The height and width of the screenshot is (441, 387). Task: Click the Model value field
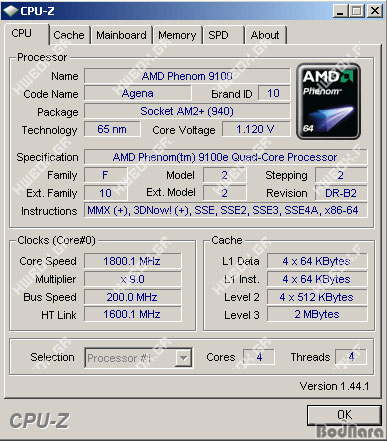(225, 175)
